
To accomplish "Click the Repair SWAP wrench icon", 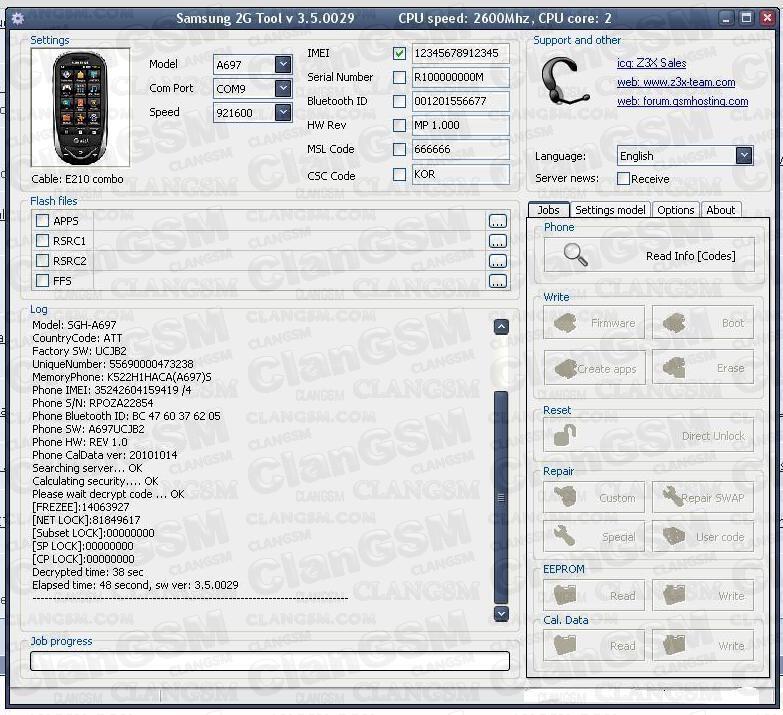I will pos(672,496).
